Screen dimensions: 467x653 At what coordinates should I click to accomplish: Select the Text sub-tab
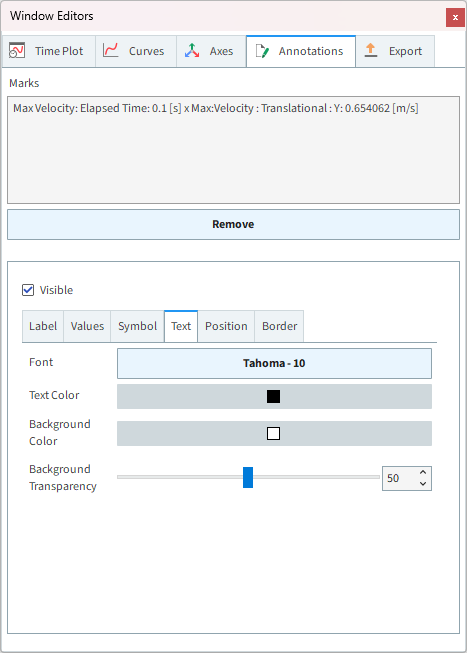(181, 326)
